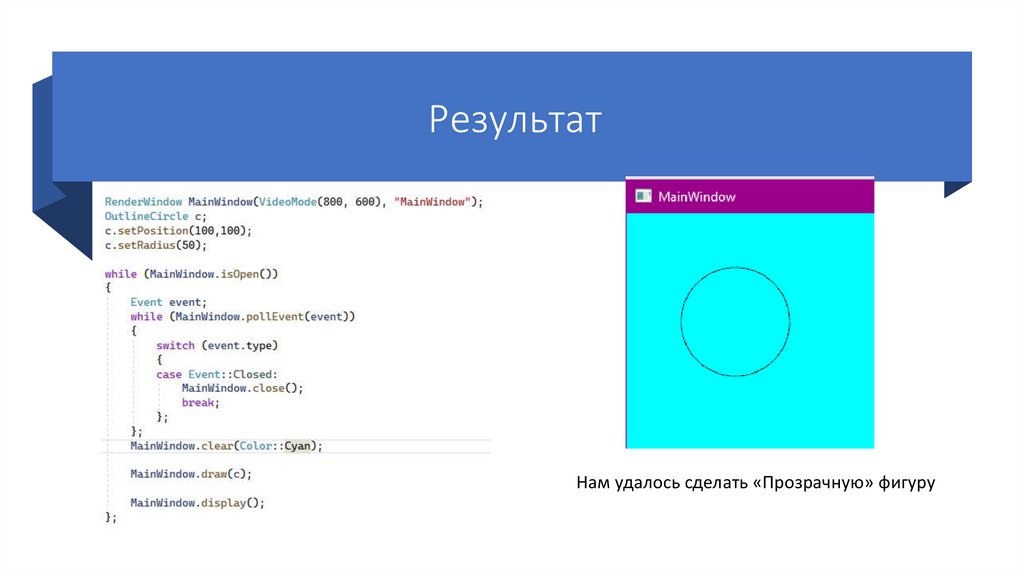Click the code line "OutlineCircle c;"

pyautogui.click(x=155, y=216)
